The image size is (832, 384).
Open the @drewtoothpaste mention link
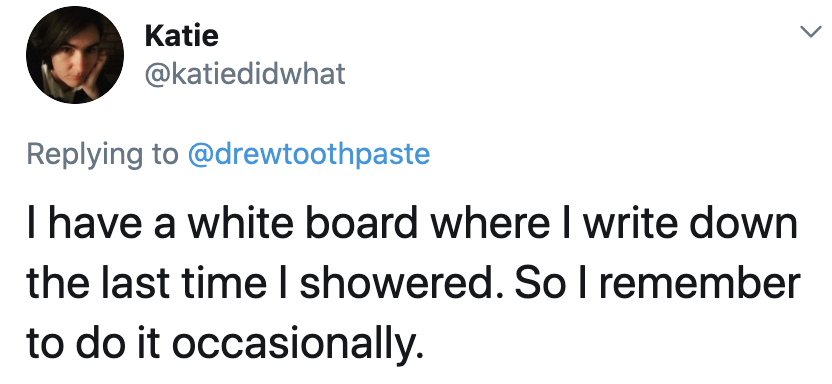(x=309, y=154)
